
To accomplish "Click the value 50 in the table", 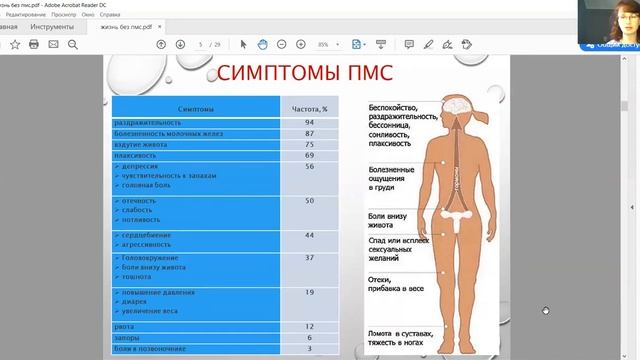I will coord(309,201).
